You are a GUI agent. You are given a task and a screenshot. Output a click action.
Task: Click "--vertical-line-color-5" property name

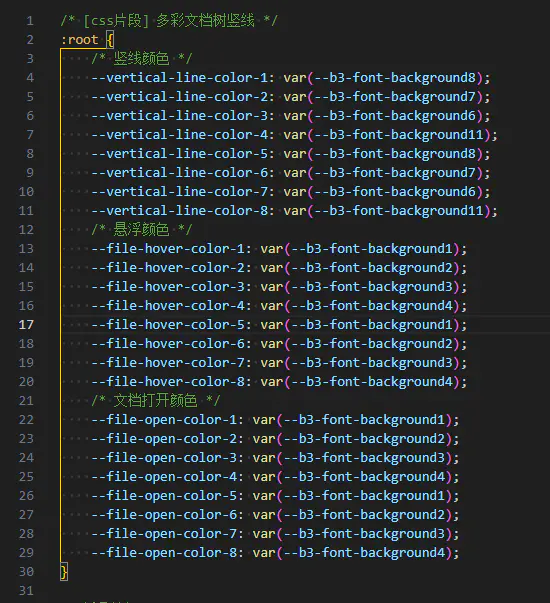[179, 153]
